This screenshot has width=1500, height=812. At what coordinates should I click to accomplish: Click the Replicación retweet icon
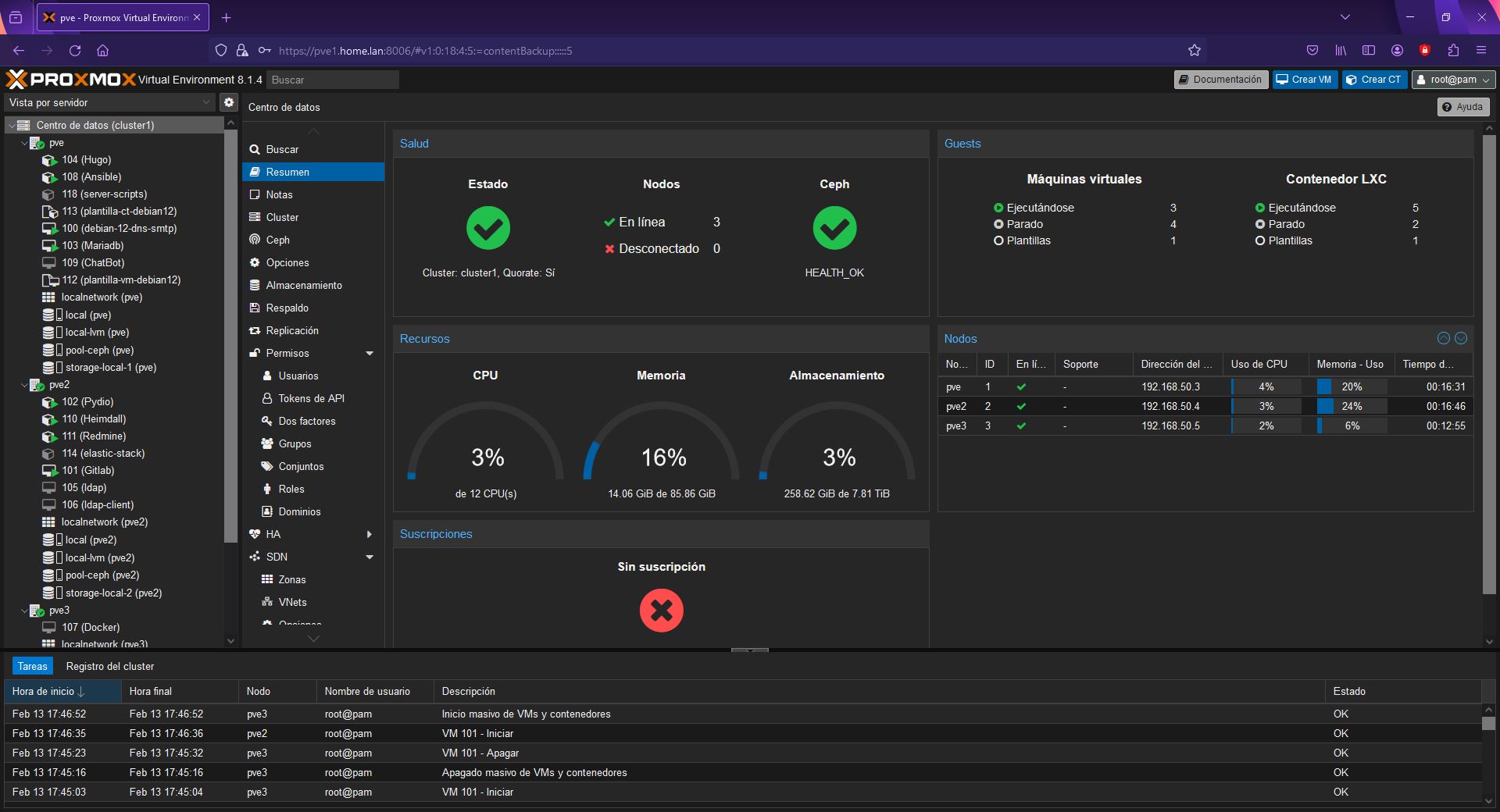coord(255,330)
